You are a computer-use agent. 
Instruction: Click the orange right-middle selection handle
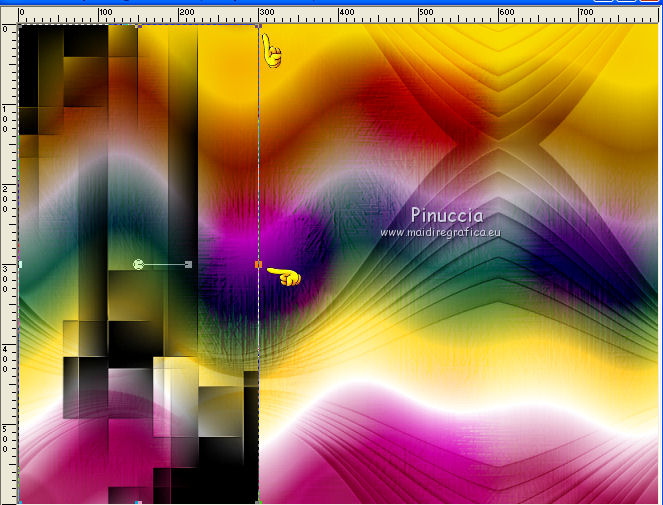tap(258, 264)
